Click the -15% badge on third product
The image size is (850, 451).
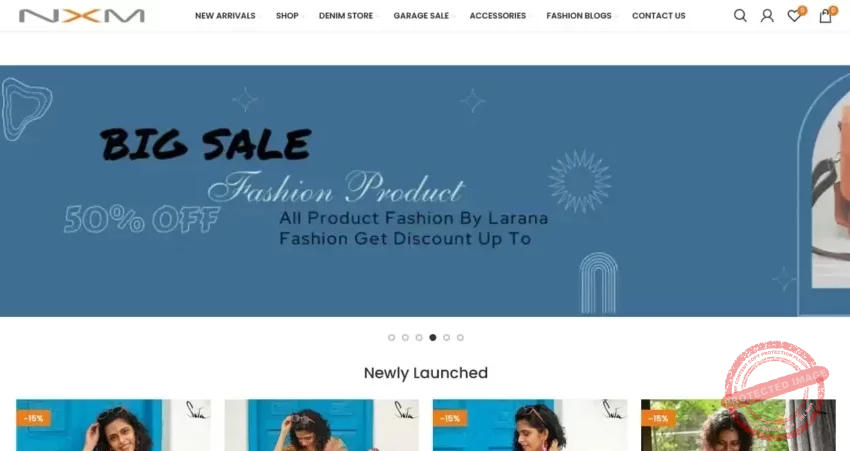click(x=450, y=418)
